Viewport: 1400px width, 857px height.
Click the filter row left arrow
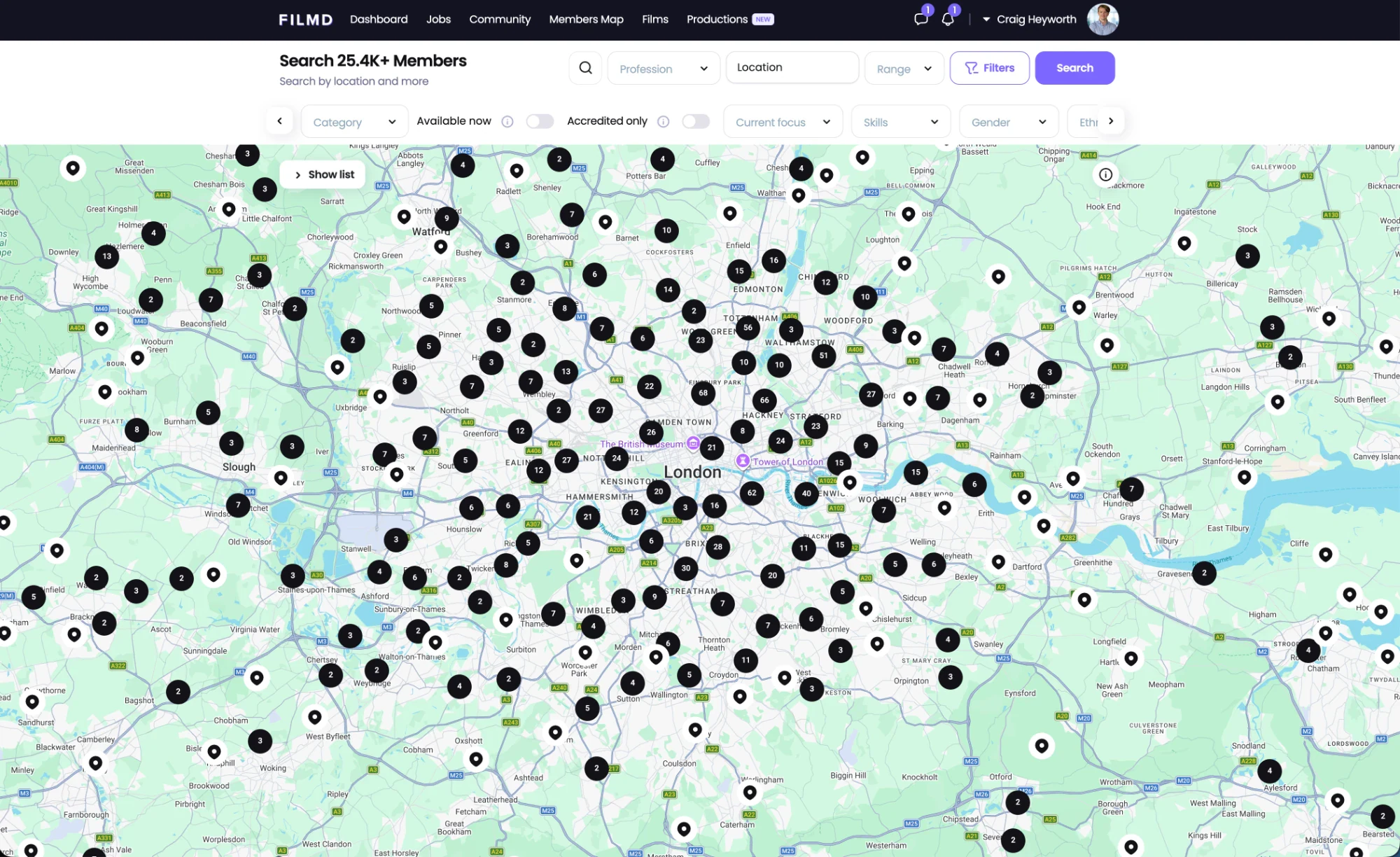pyautogui.click(x=279, y=121)
